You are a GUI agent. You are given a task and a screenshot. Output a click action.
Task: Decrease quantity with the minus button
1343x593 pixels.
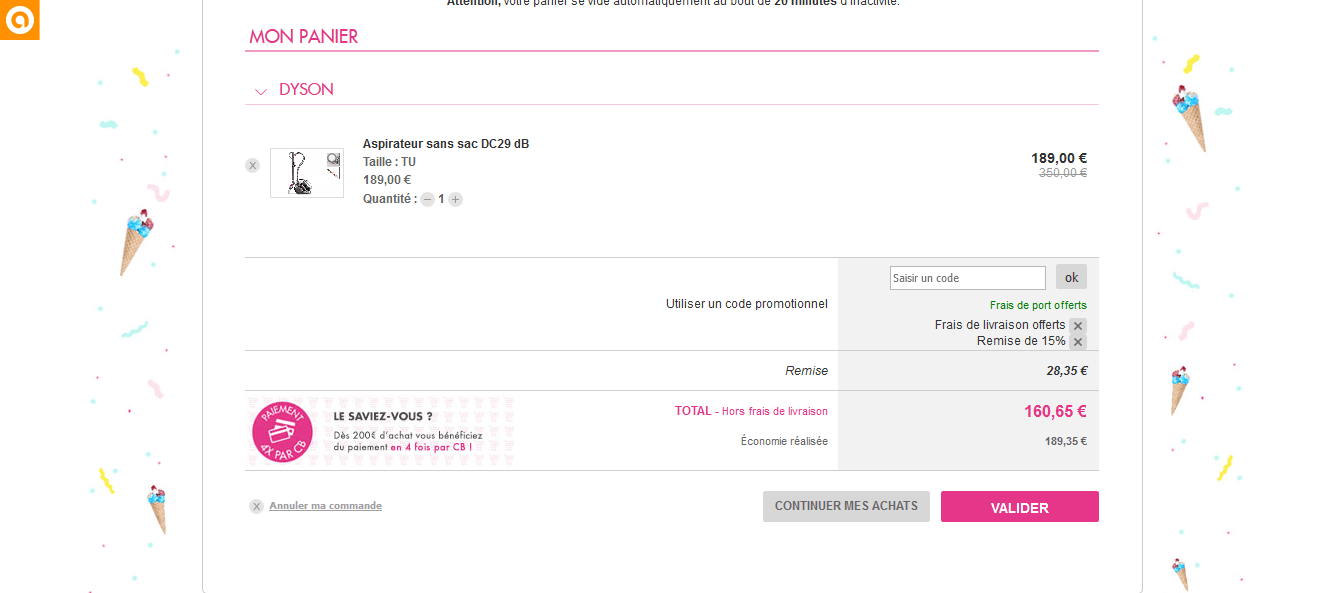pyautogui.click(x=427, y=199)
